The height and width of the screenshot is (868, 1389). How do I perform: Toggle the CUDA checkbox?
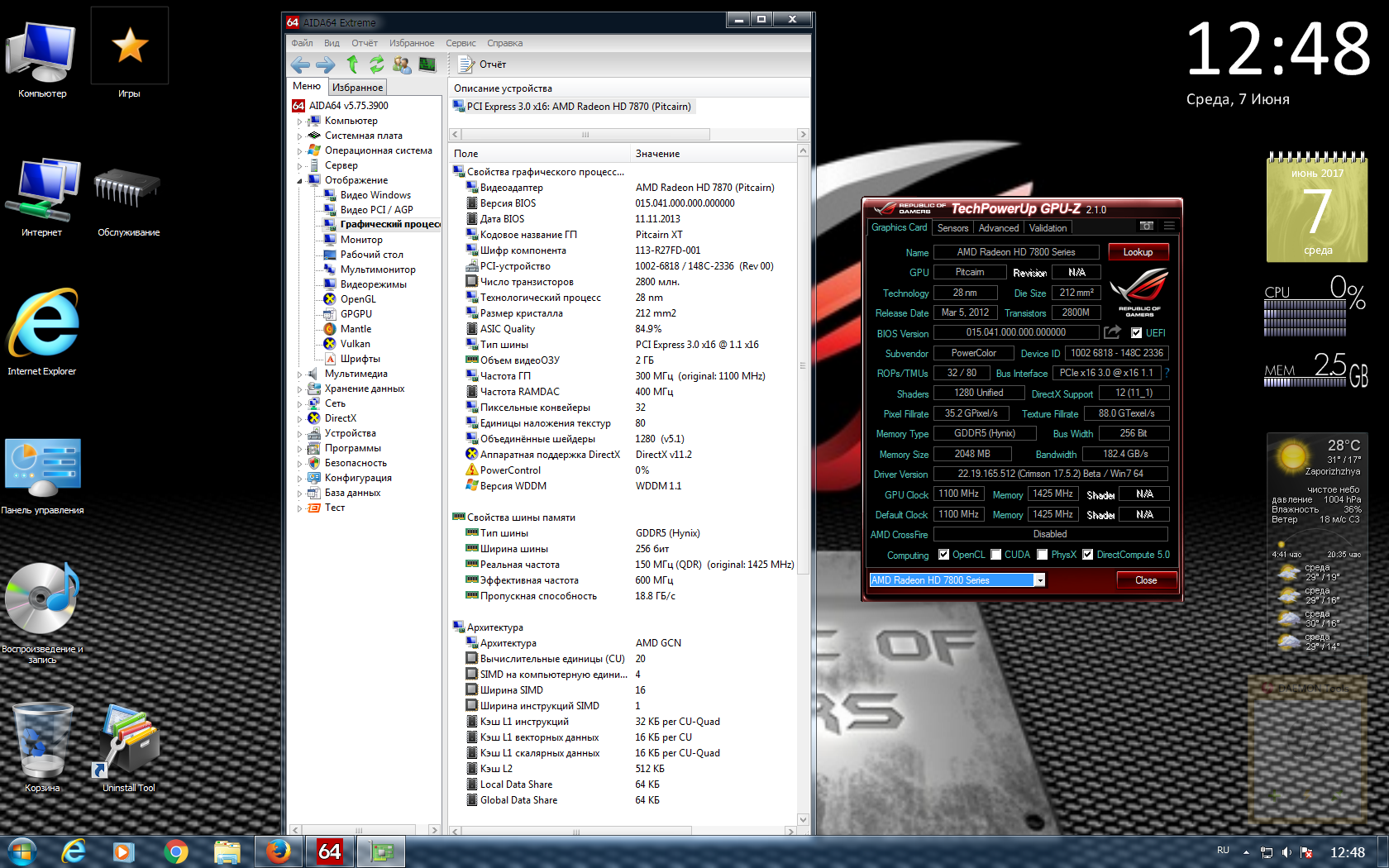[996, 555]
